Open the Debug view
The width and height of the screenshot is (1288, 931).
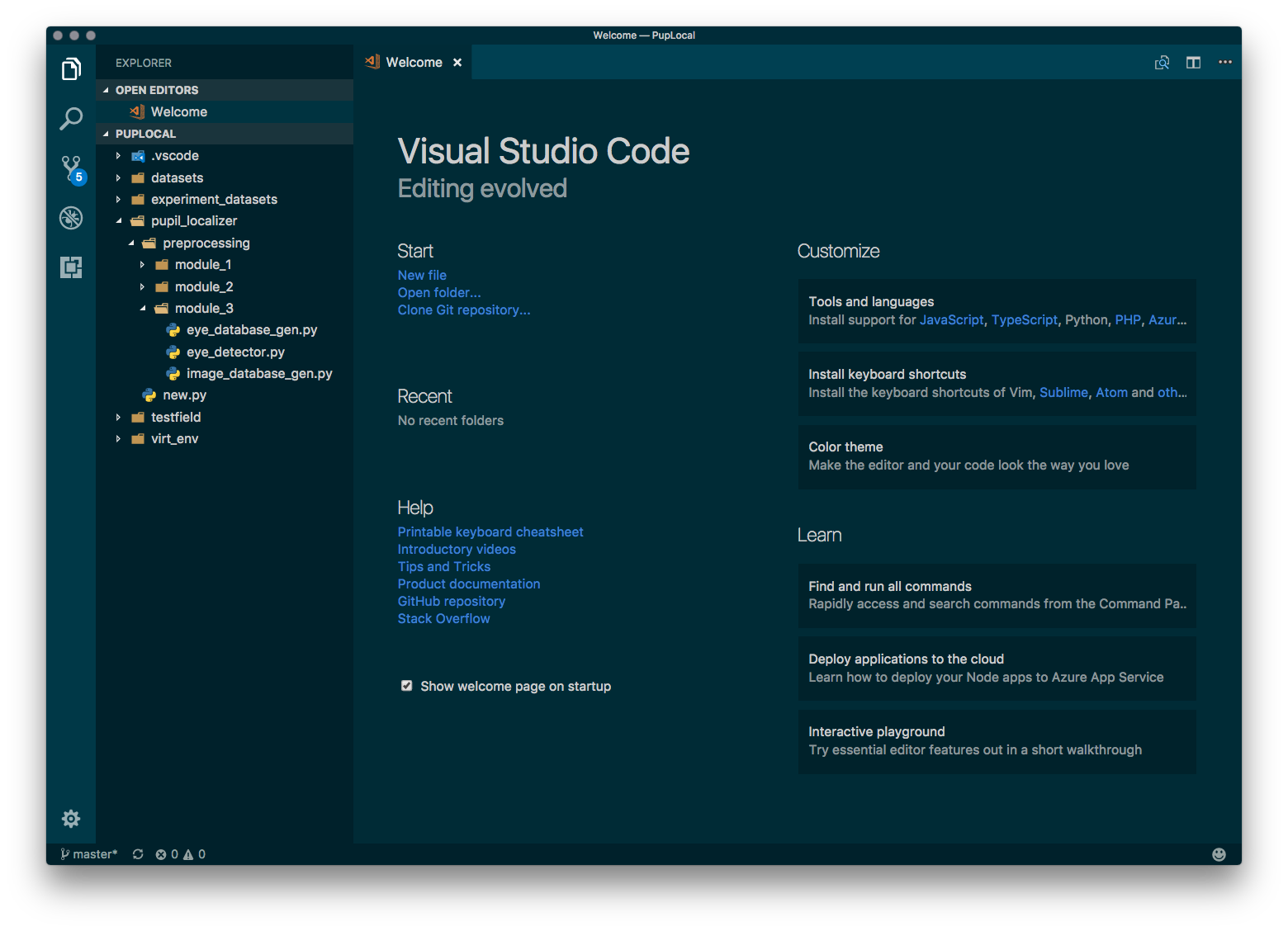tap(71, 218)
